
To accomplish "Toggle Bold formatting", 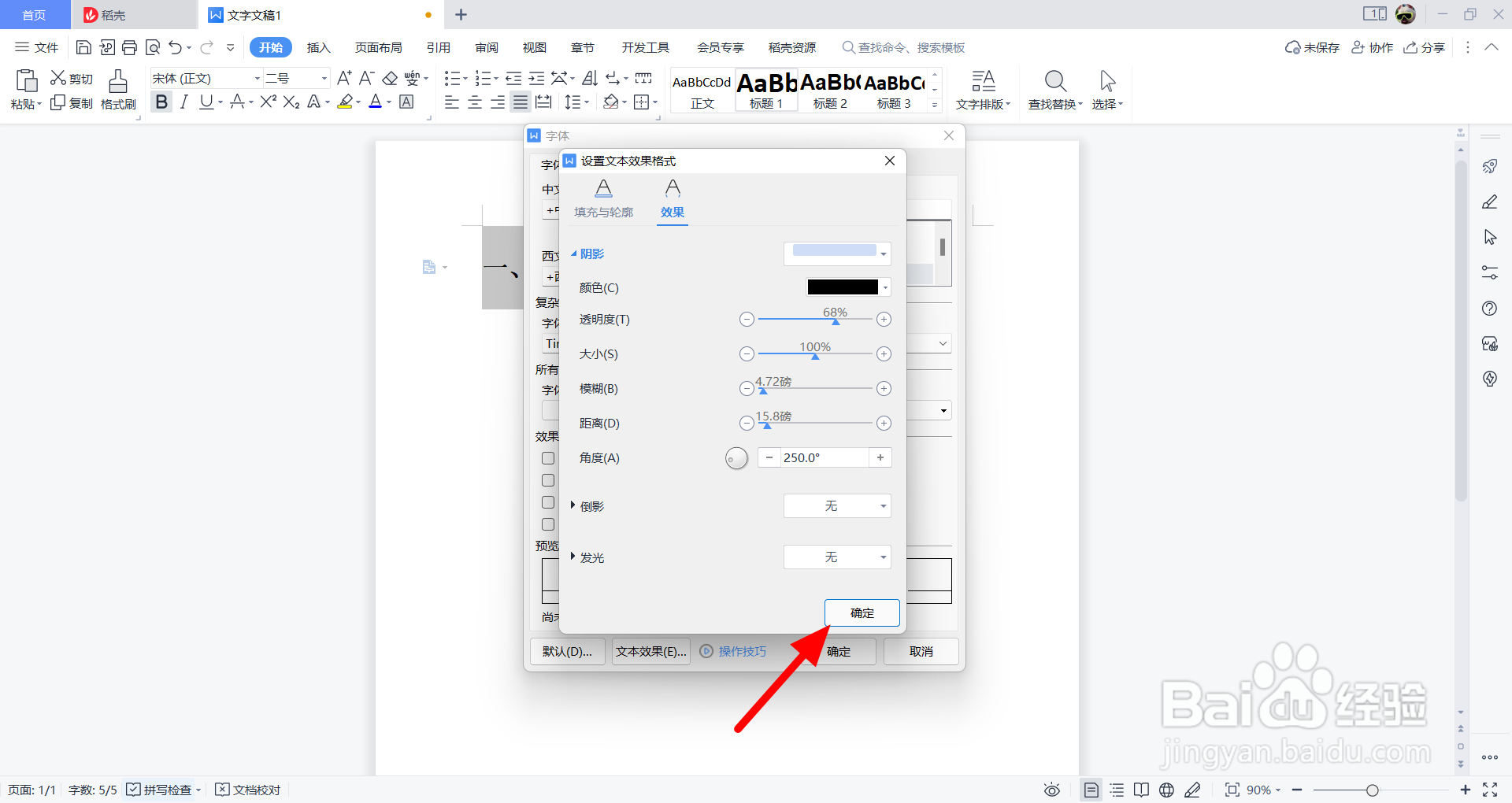I will [x=161, y=102].
